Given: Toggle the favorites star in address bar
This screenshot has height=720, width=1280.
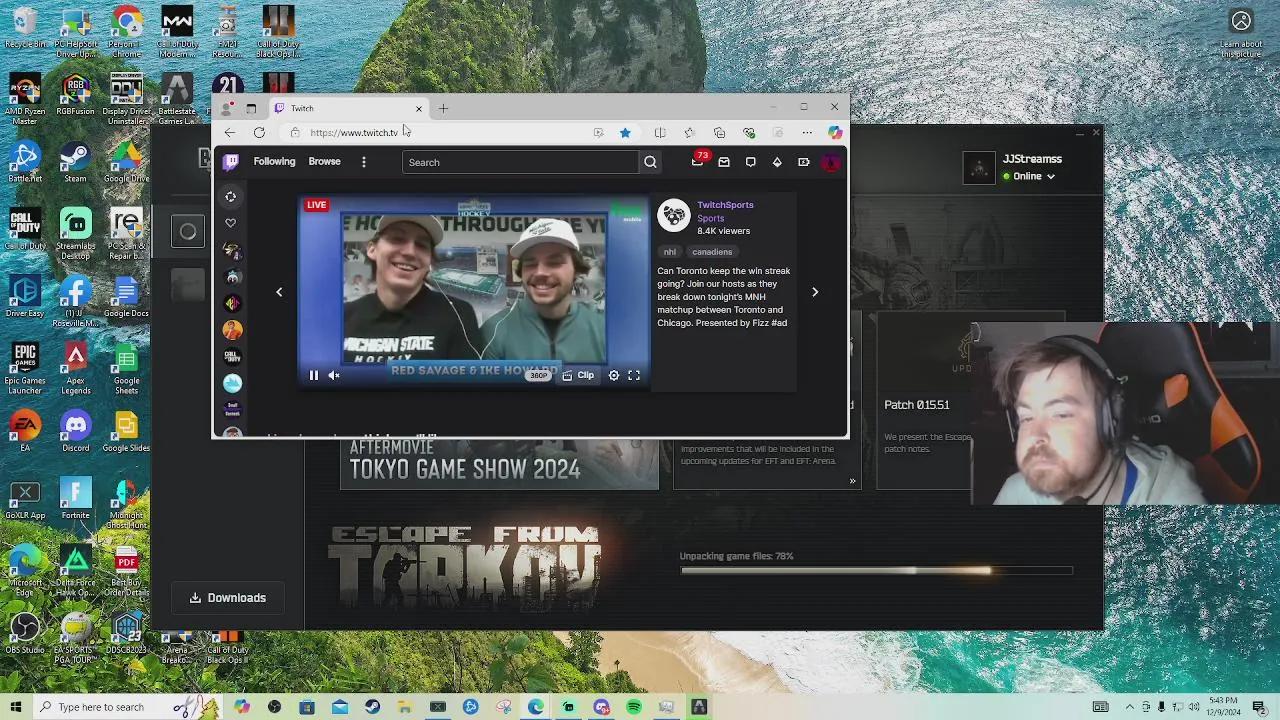Looking at the screenshot, I should [x=625, y=133].
